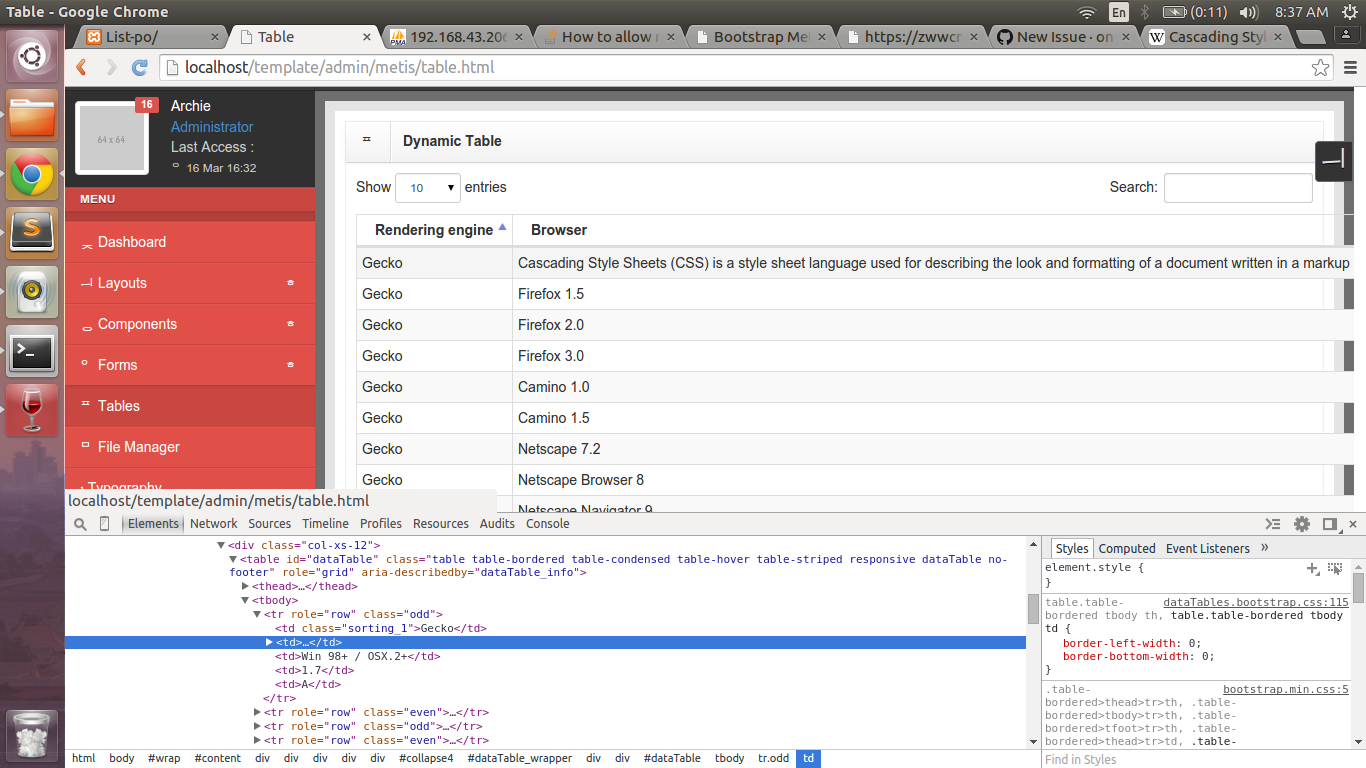Toggle the device mode phone icon
Screen dimensions: 1366x768
105,524
